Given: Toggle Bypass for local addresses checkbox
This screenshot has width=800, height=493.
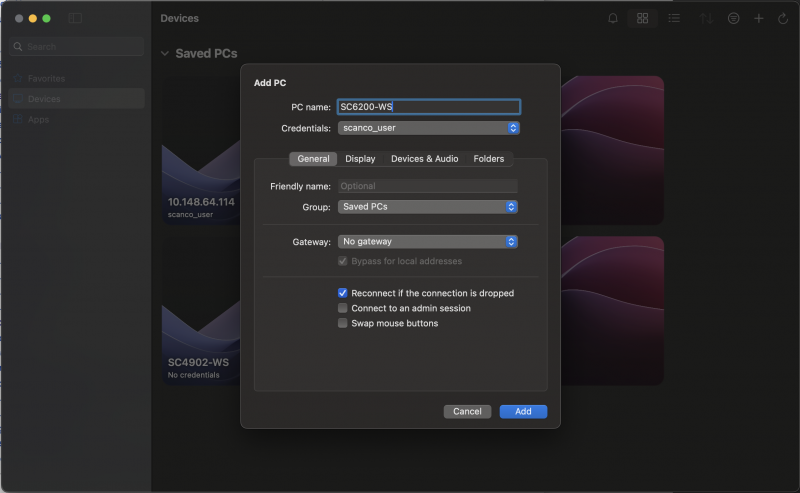Looking at the screenshot, I should point(342,261).
